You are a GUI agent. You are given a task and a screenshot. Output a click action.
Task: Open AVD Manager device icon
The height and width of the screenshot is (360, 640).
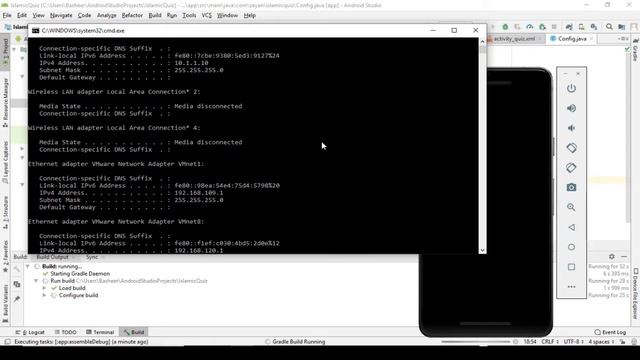tap(581, 27)
